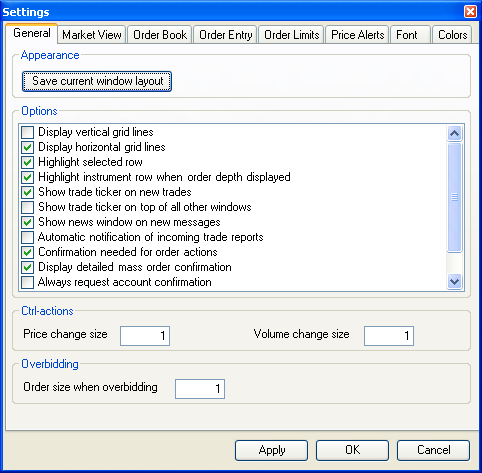Uncheck Display horizontal grid lines
Viewport: 482px width, 473px height.
[27, 147]
